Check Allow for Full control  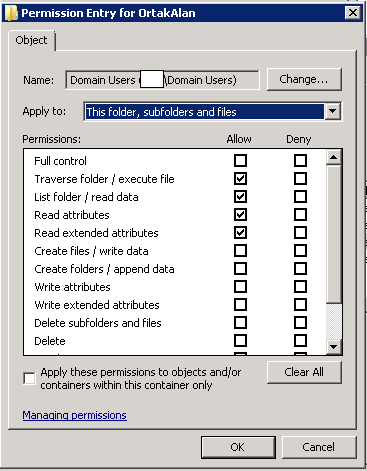pyautogui.click(x=240, y=161)
